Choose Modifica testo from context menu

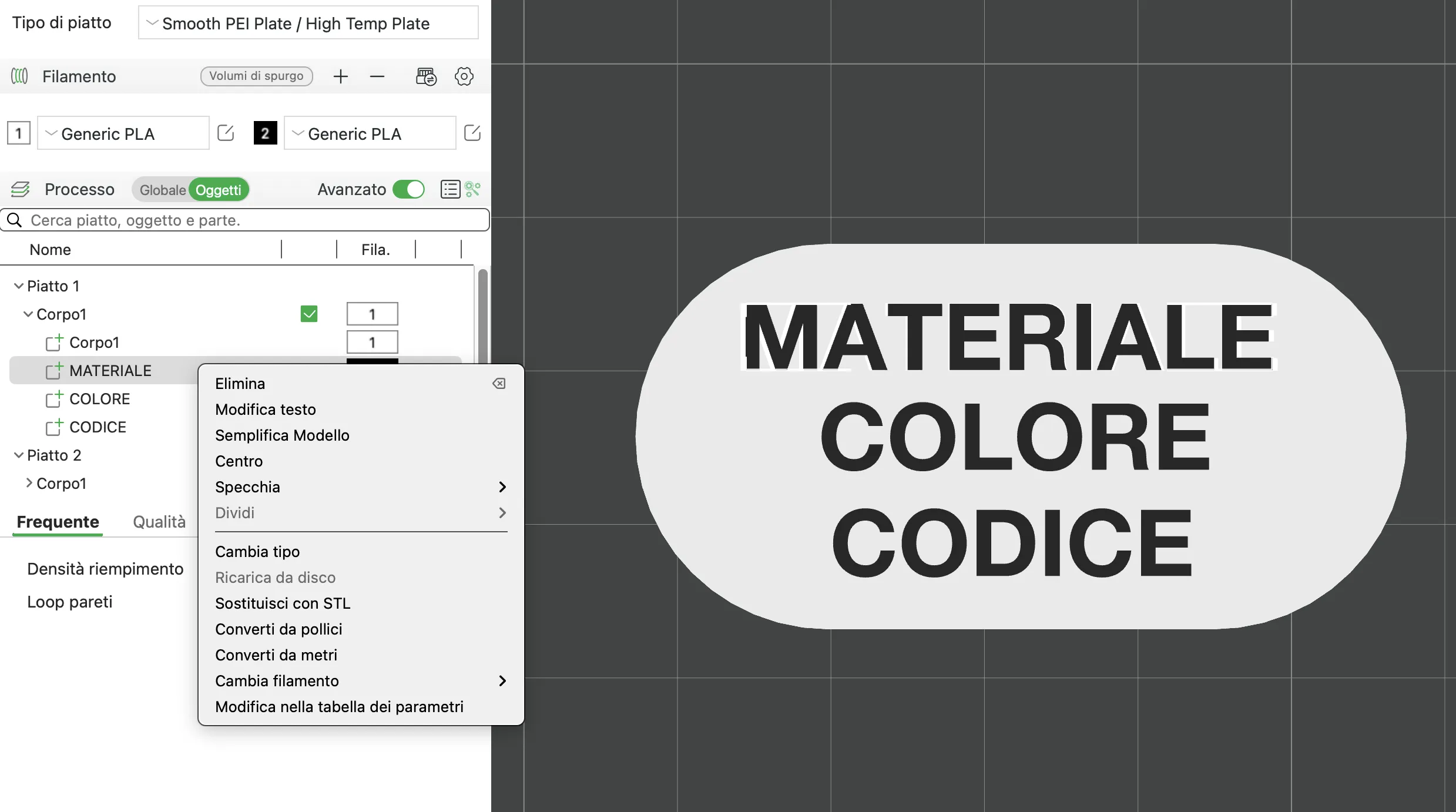click(266, 410)
